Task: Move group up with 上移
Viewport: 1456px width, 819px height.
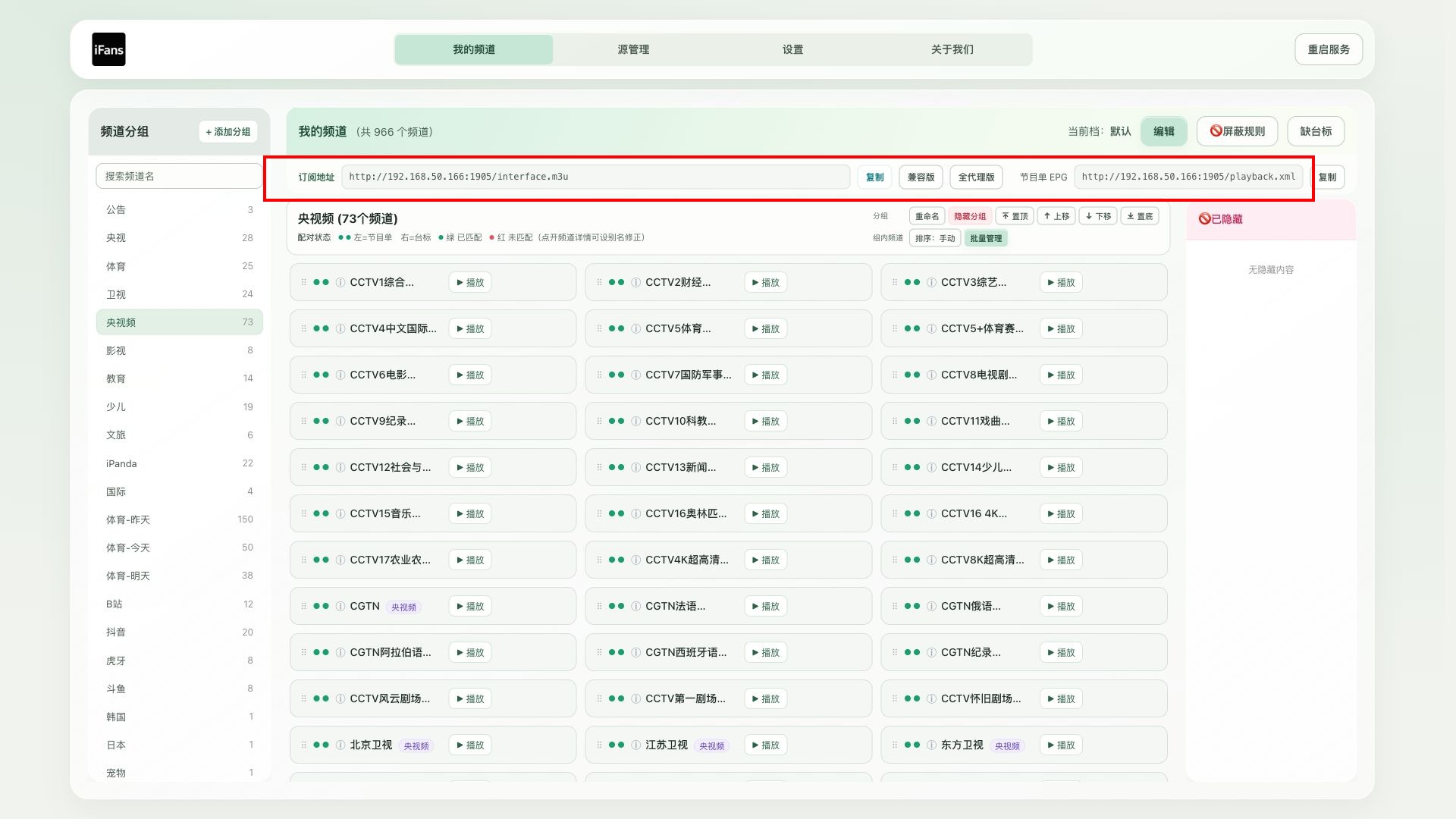Action: pyautogui.click(x=1056, y=216)
